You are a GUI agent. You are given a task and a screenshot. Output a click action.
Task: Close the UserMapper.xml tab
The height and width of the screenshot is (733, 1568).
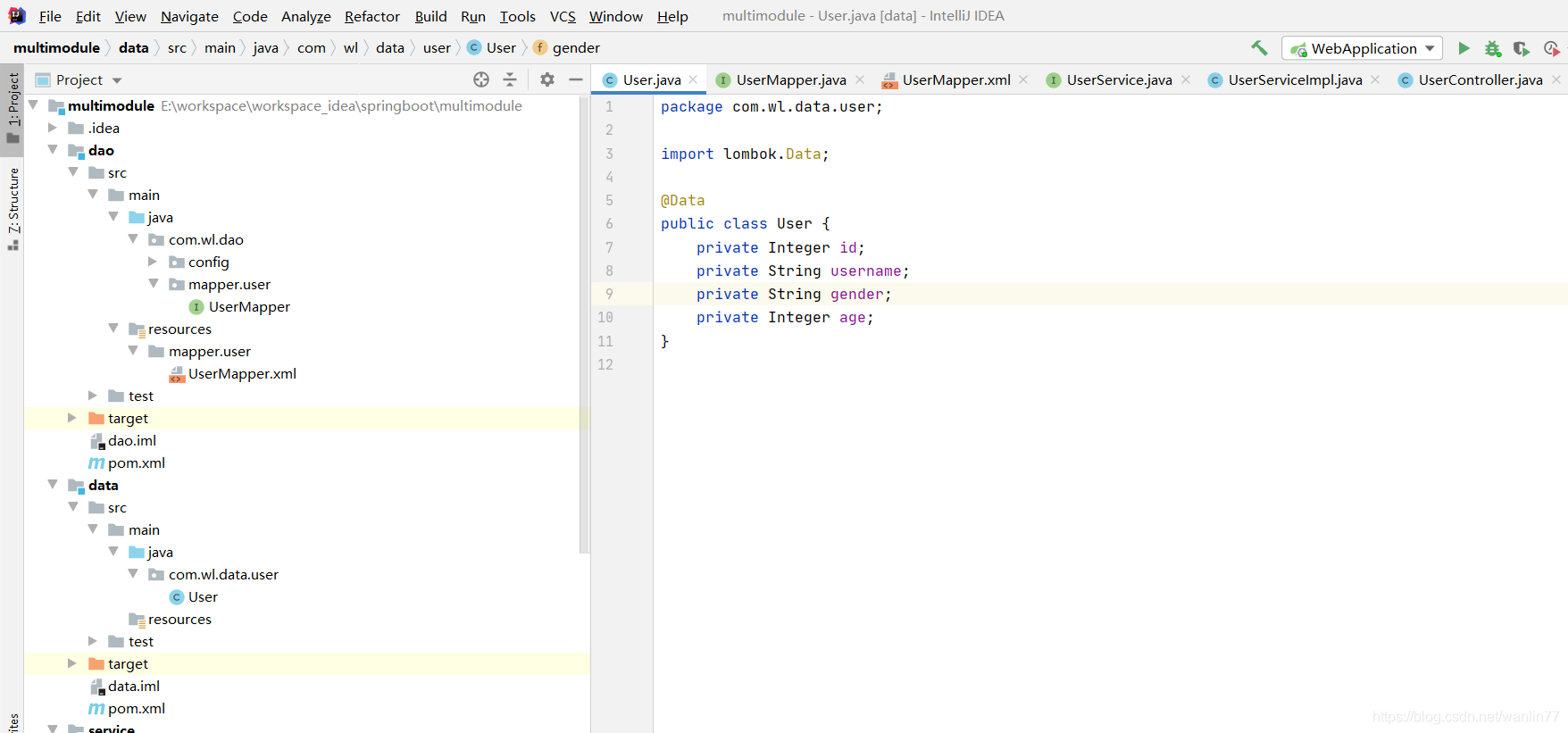tap(1023, 79)
